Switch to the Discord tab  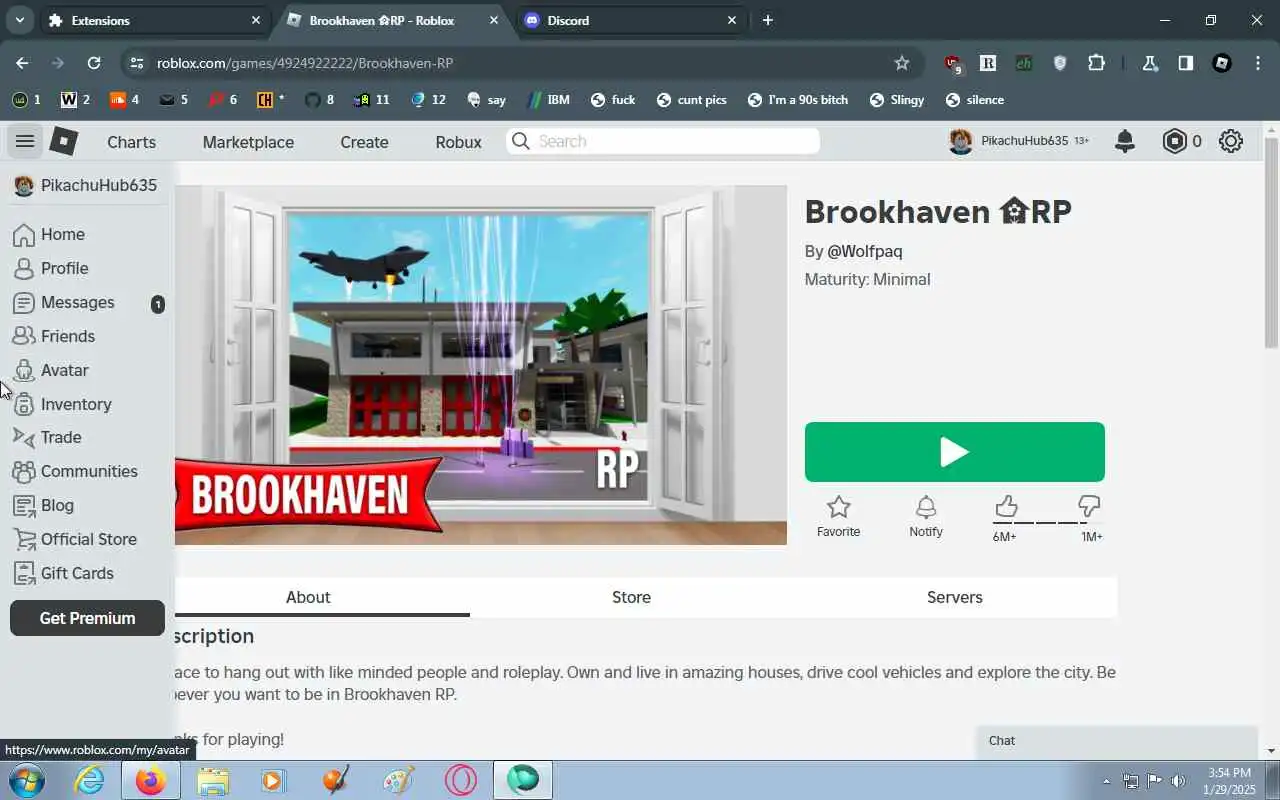(630, 20)
